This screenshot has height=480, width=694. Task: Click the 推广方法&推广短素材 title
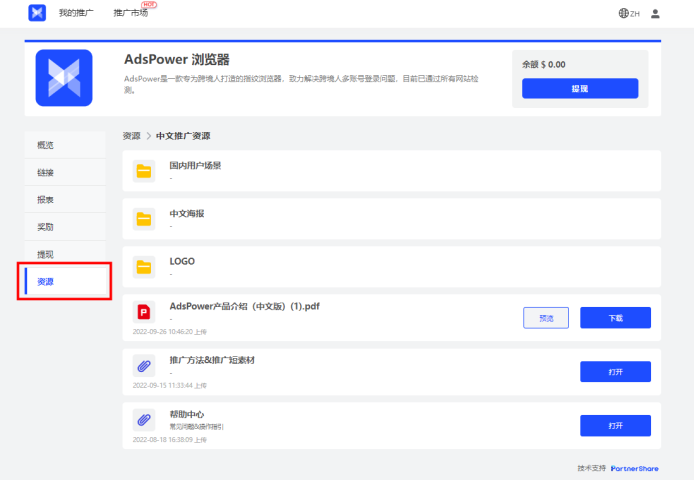click(212, 360)
